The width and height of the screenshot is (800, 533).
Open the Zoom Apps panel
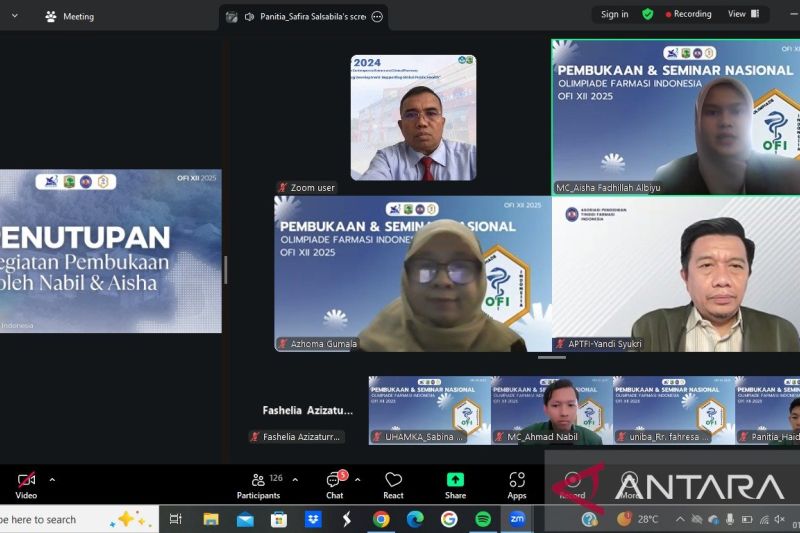[517, 485]
